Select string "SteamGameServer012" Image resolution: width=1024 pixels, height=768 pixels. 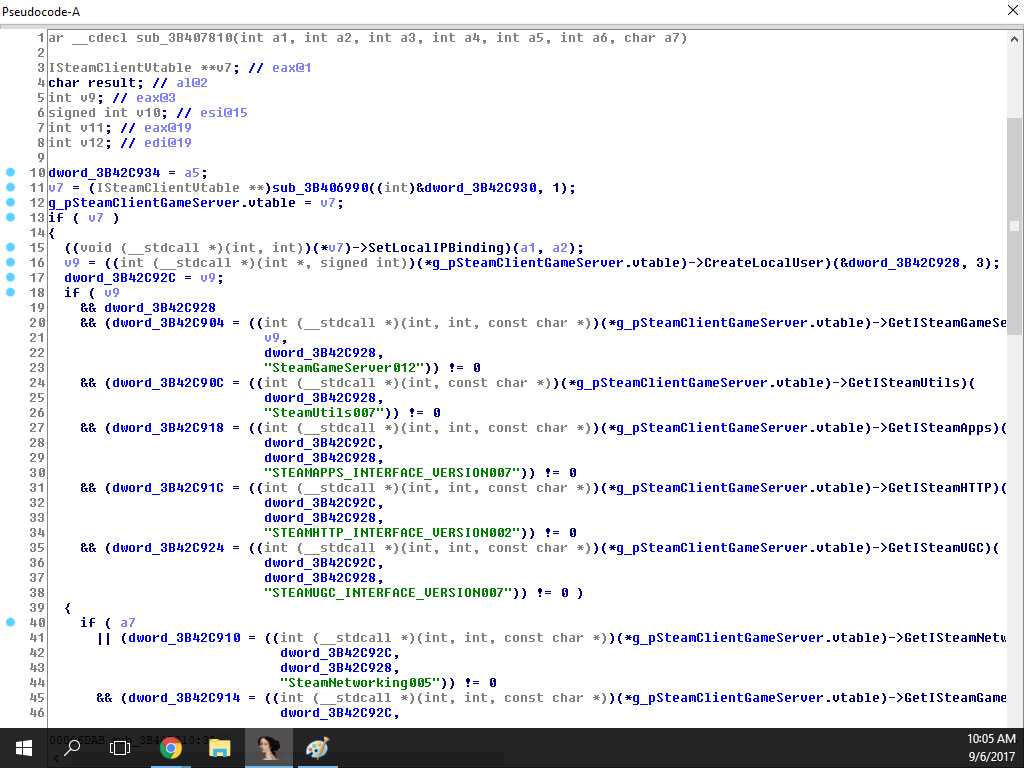pyautogui.click(x=344, y=368)
